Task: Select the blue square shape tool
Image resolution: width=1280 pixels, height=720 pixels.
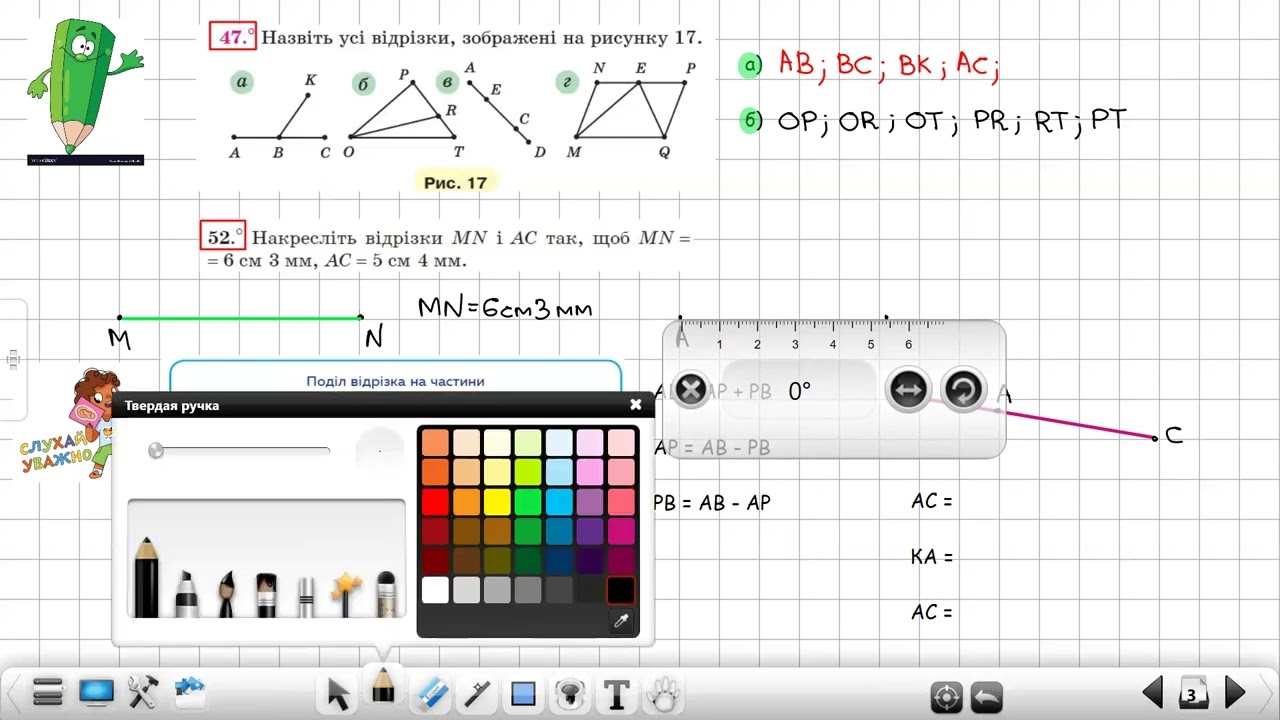Action: coord(523,692)
